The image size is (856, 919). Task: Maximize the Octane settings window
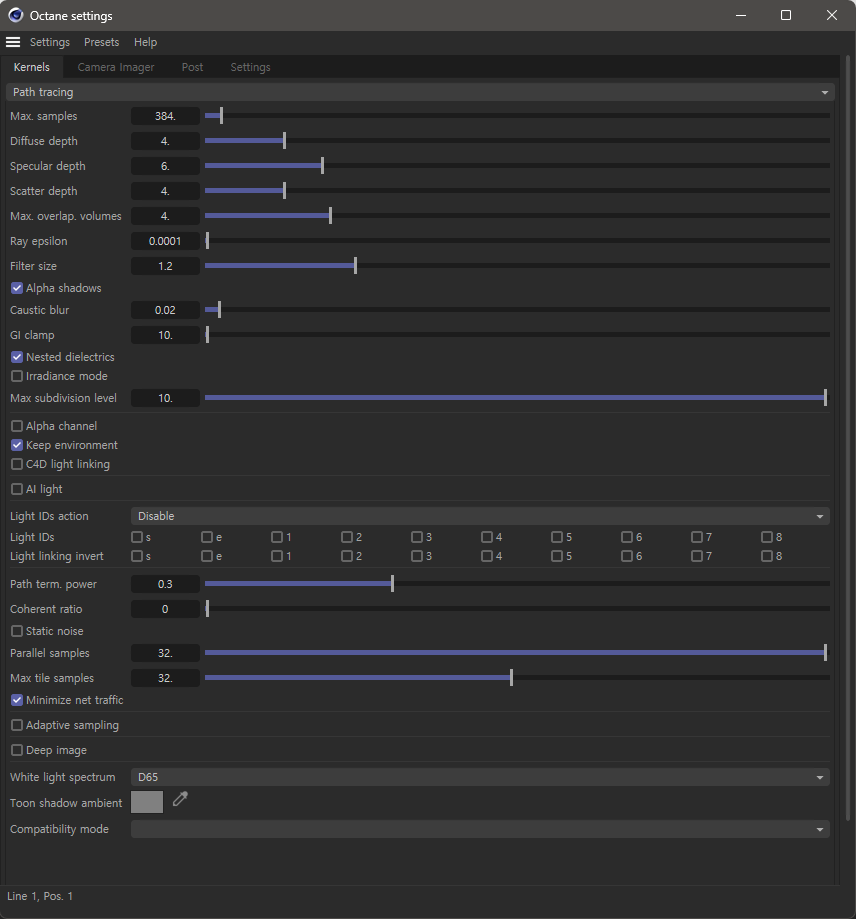click(x=786, y=15)
